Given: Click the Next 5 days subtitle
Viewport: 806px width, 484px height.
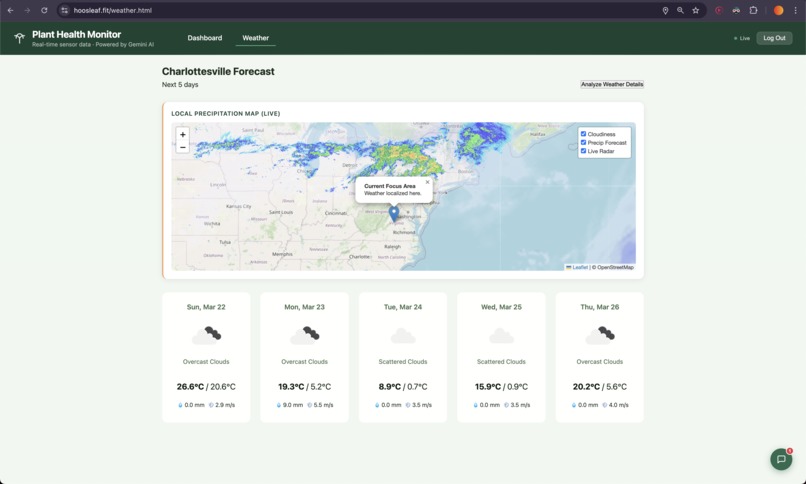Looking at the screenshot, I should pyautogui.click(x=180, y=84).
